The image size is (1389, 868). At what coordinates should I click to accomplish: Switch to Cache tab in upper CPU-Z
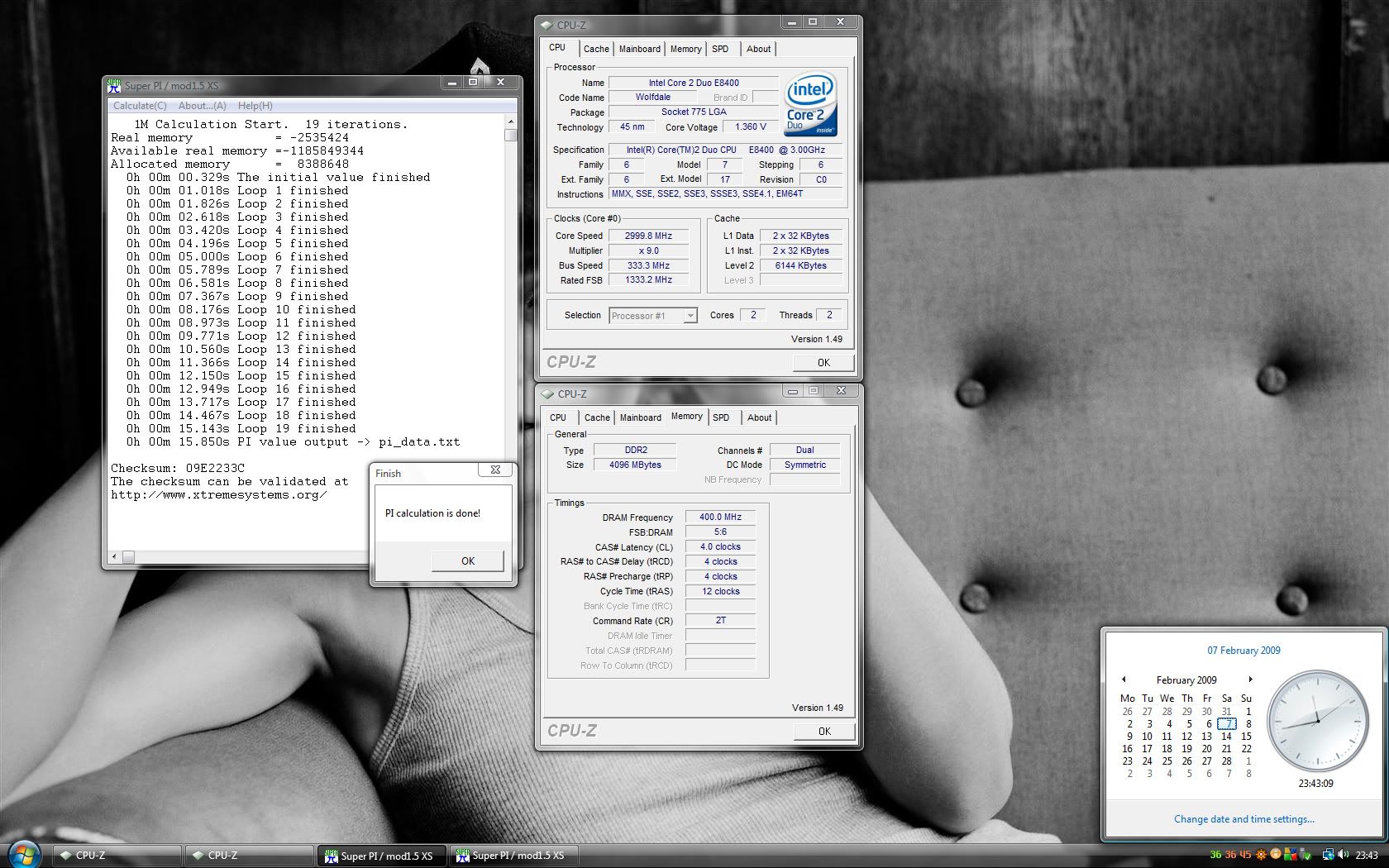tap(596, 49)
